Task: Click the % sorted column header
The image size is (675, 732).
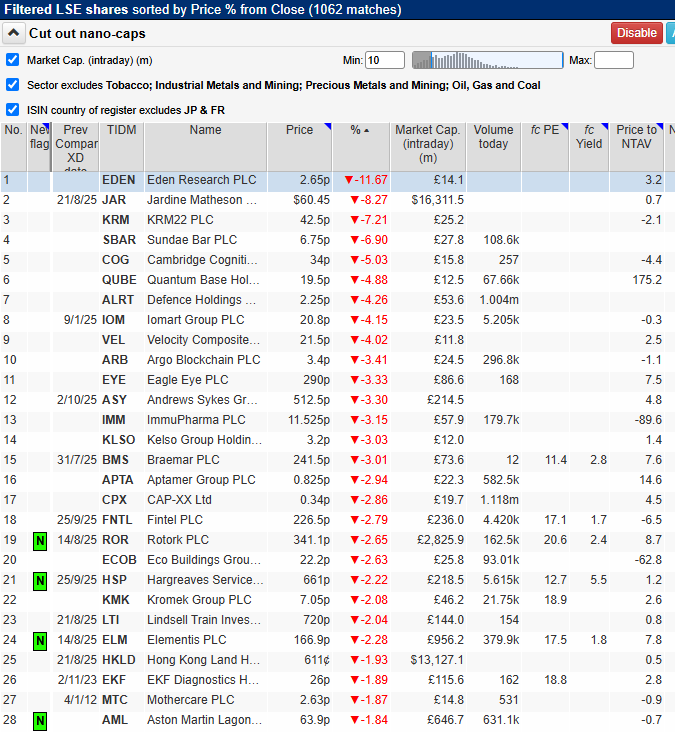Action: click(361, 147)
